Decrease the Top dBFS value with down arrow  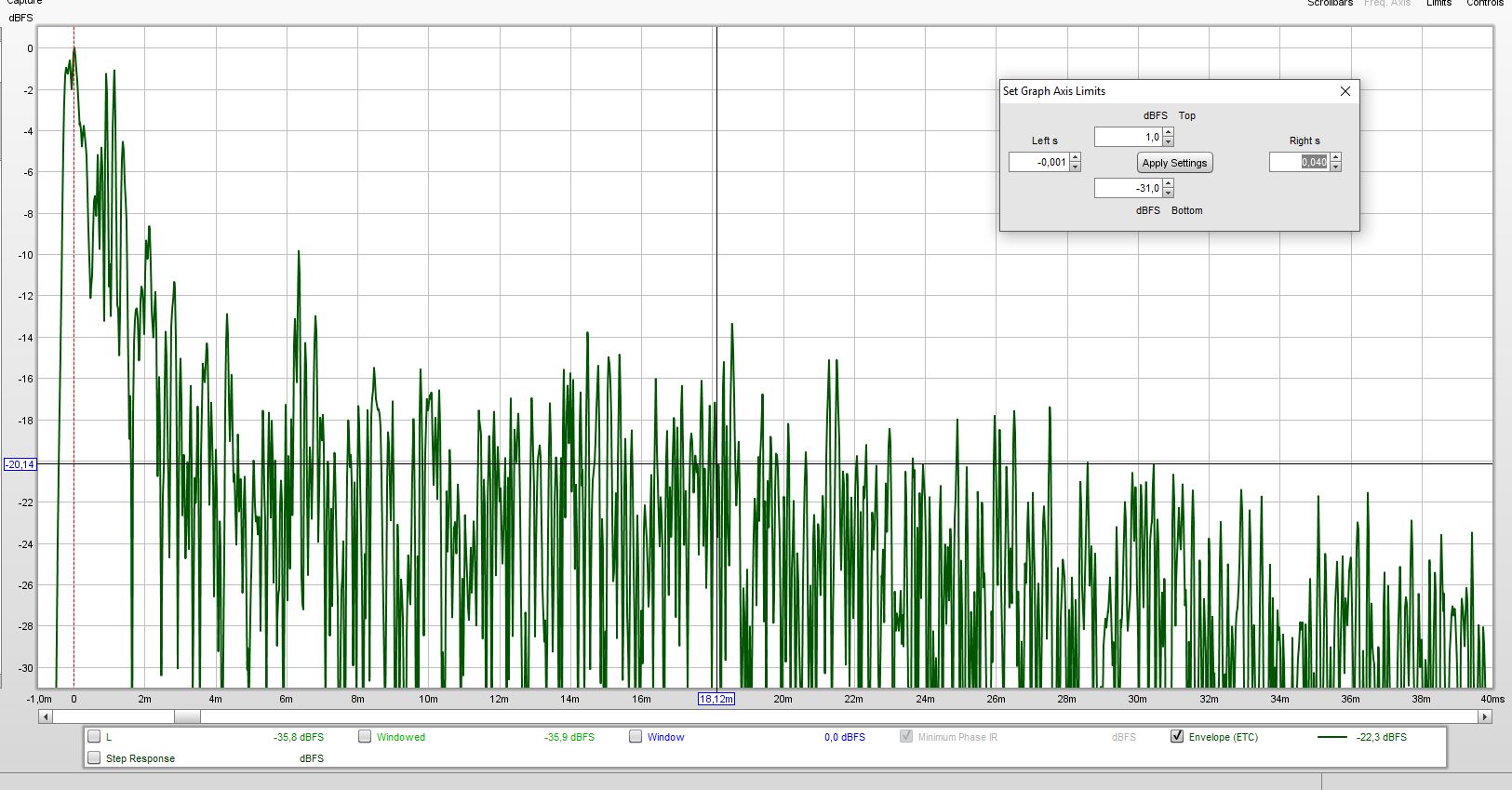(1169, 141)
